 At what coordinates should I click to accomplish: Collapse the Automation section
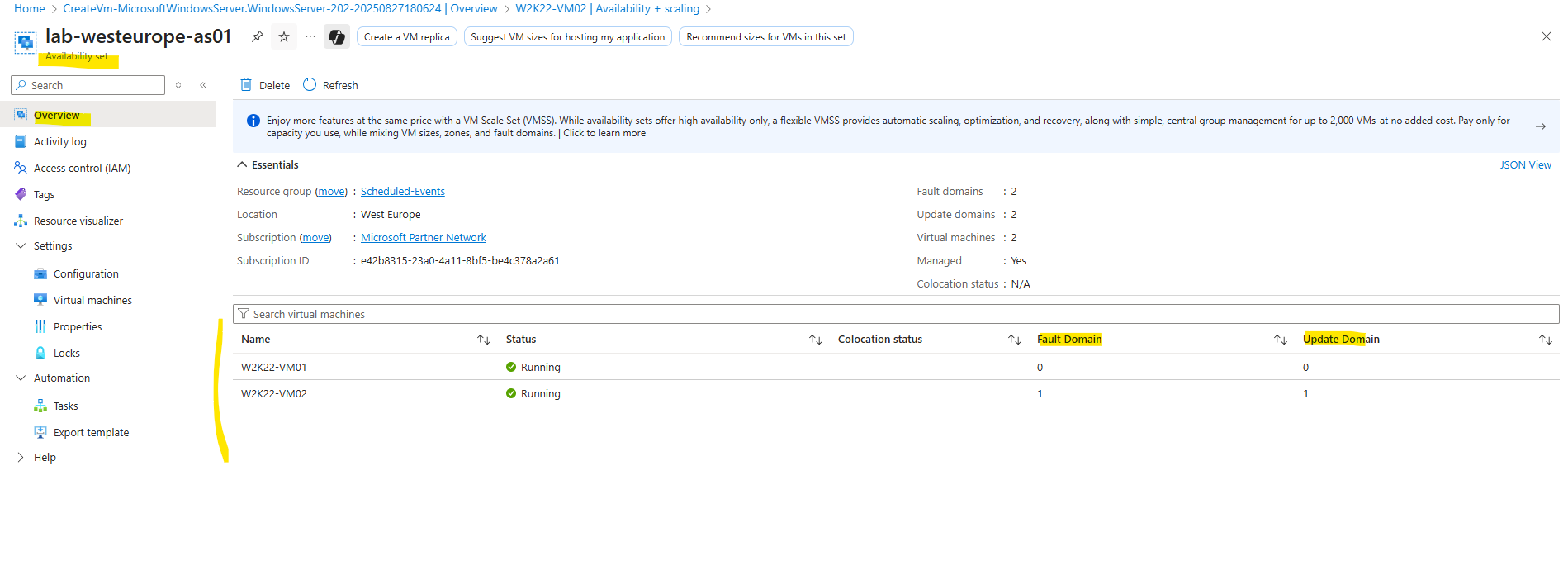pyautogui.click(x=21, y=378)
